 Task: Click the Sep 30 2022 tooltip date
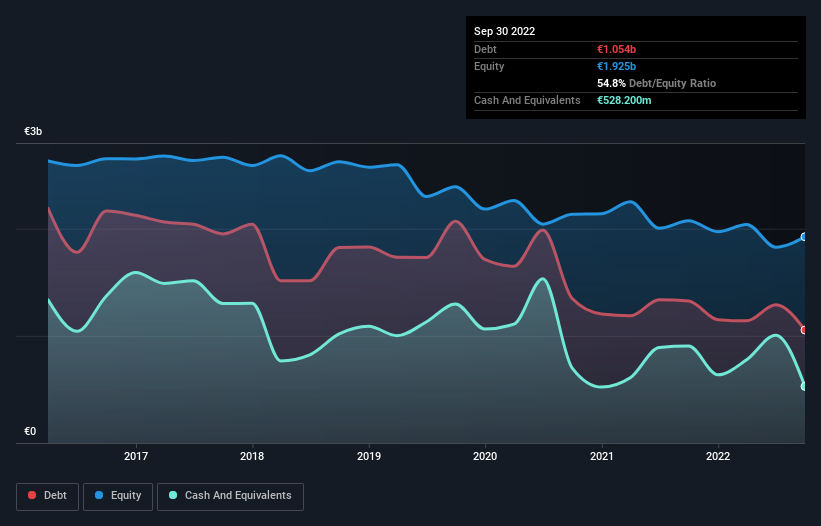click(x=504, y=31)
